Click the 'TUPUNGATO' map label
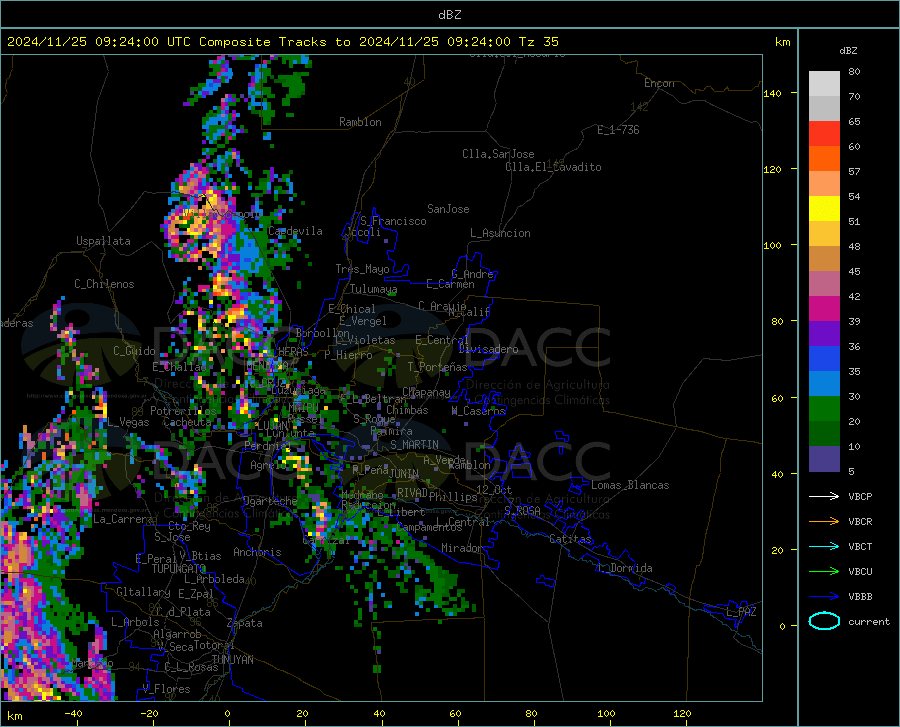The image size is (900, 727). point(179,569)
